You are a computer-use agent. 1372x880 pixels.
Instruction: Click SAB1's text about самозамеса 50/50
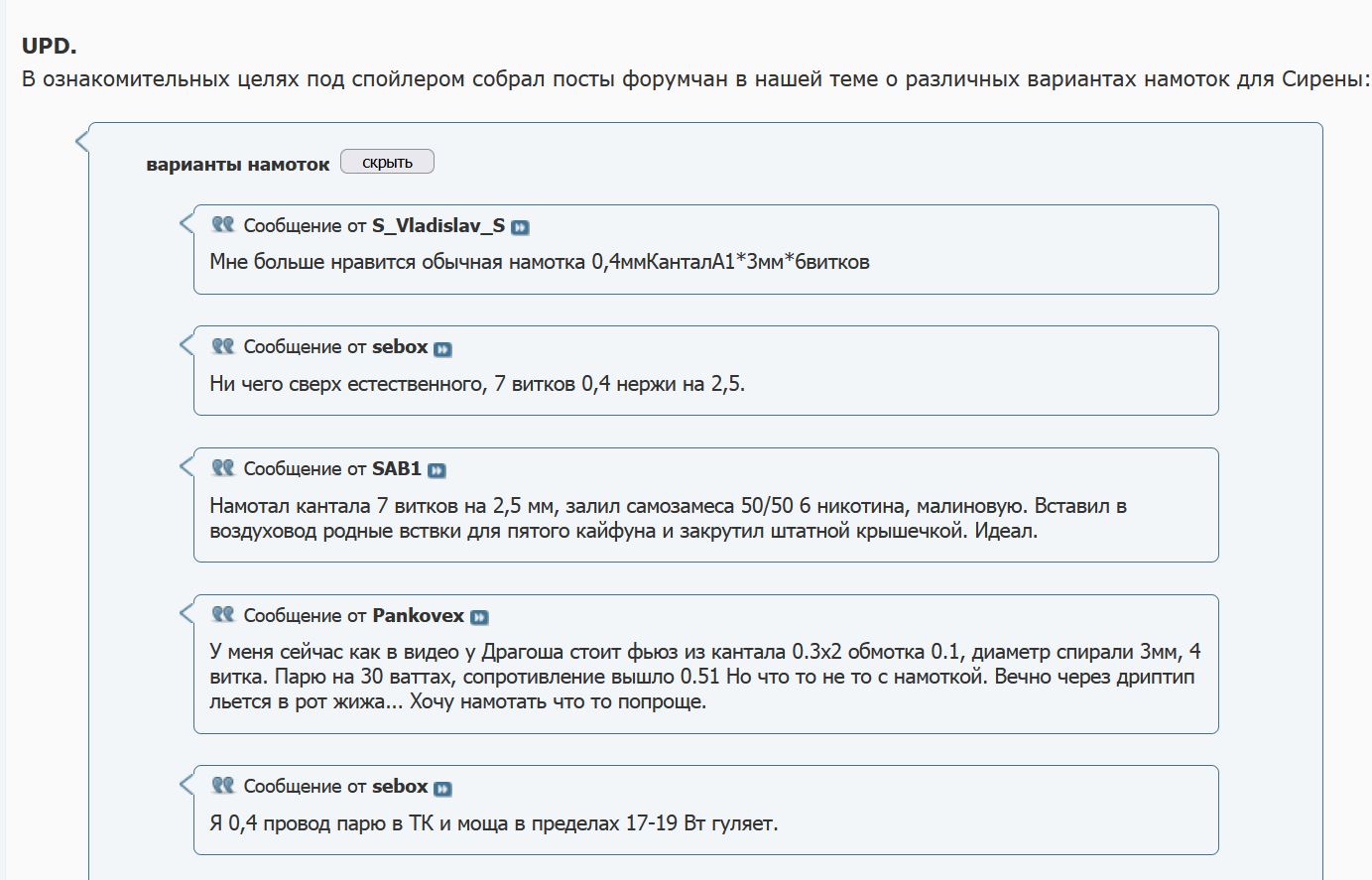(668, 518)
